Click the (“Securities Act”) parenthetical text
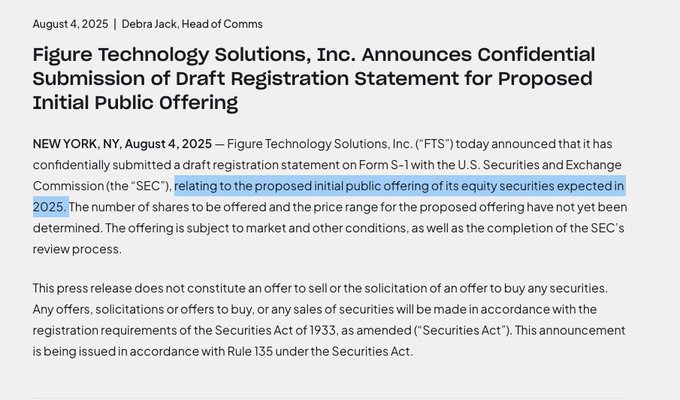 [464, 330]
